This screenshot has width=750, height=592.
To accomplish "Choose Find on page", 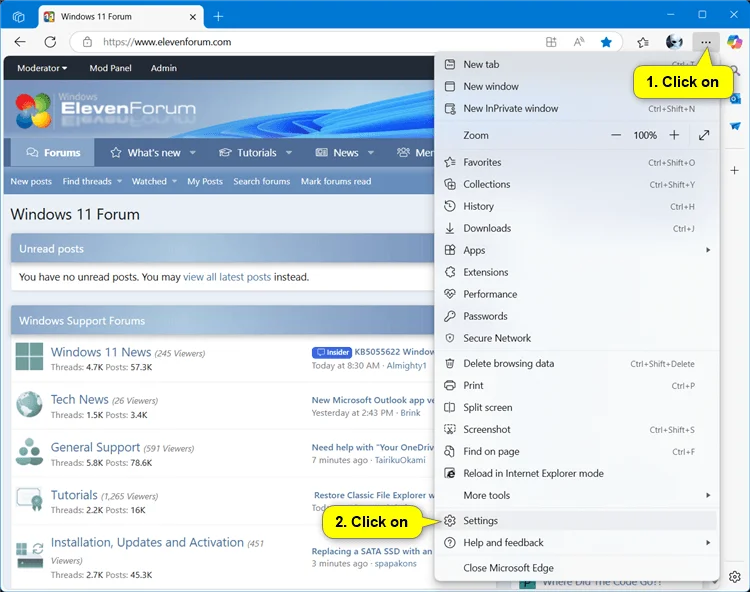I will pos(577,451).
